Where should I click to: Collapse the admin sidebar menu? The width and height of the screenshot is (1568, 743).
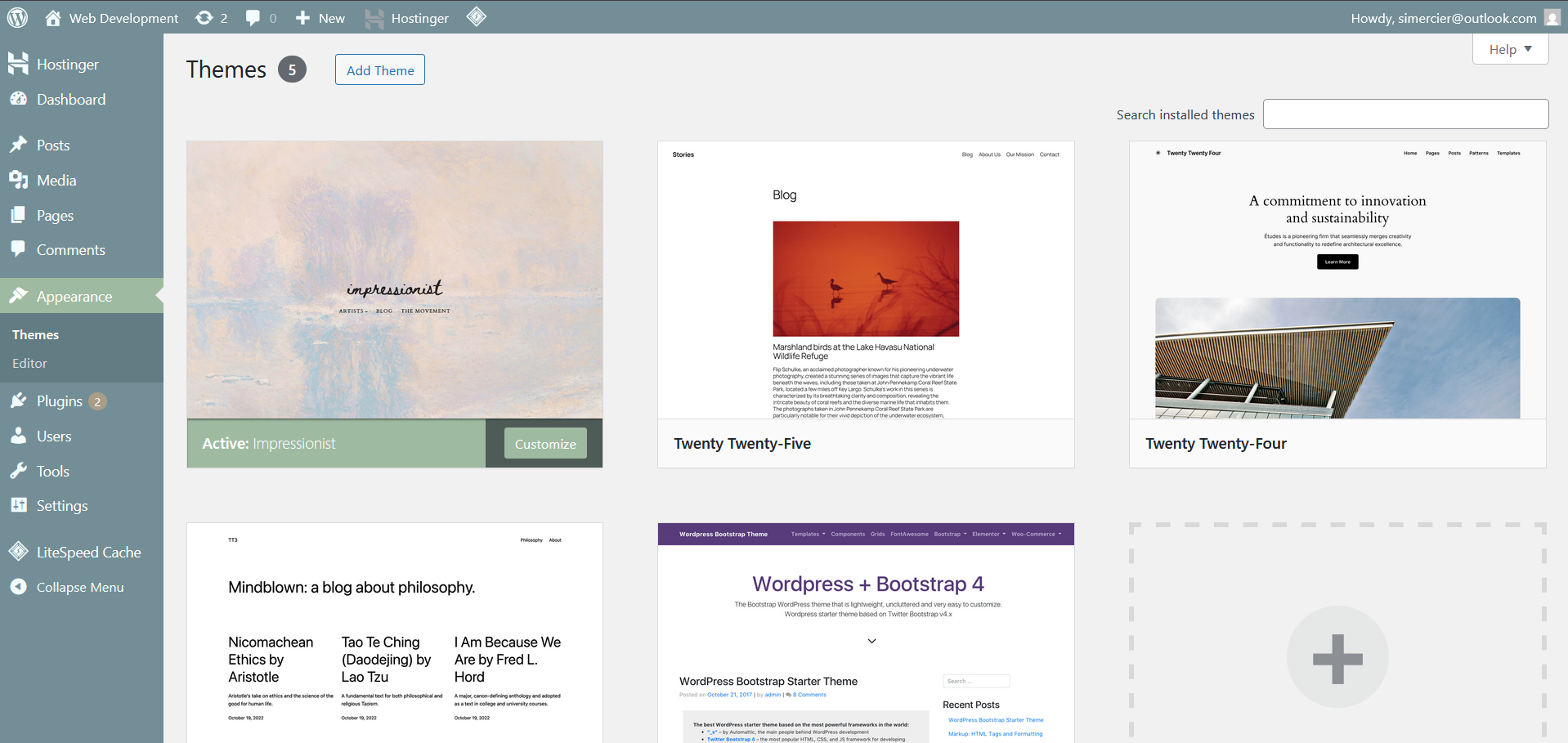(x=79, y=588)
